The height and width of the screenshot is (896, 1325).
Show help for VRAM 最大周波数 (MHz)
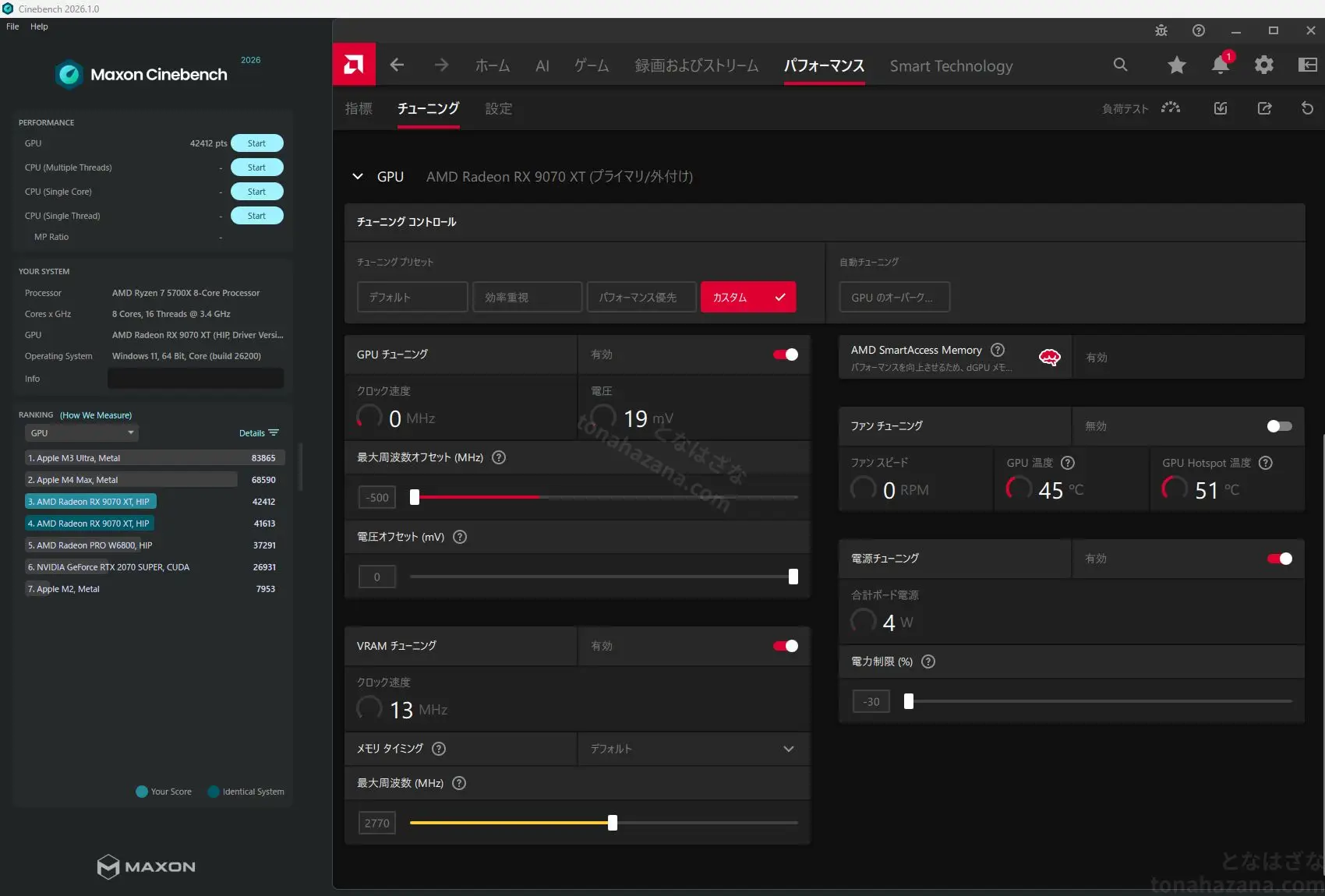[459, 783]
